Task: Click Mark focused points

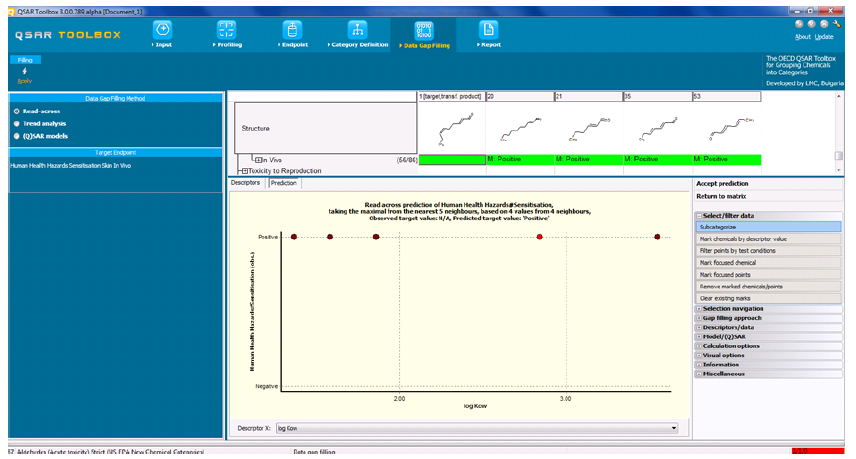Action: coord(769,275)
